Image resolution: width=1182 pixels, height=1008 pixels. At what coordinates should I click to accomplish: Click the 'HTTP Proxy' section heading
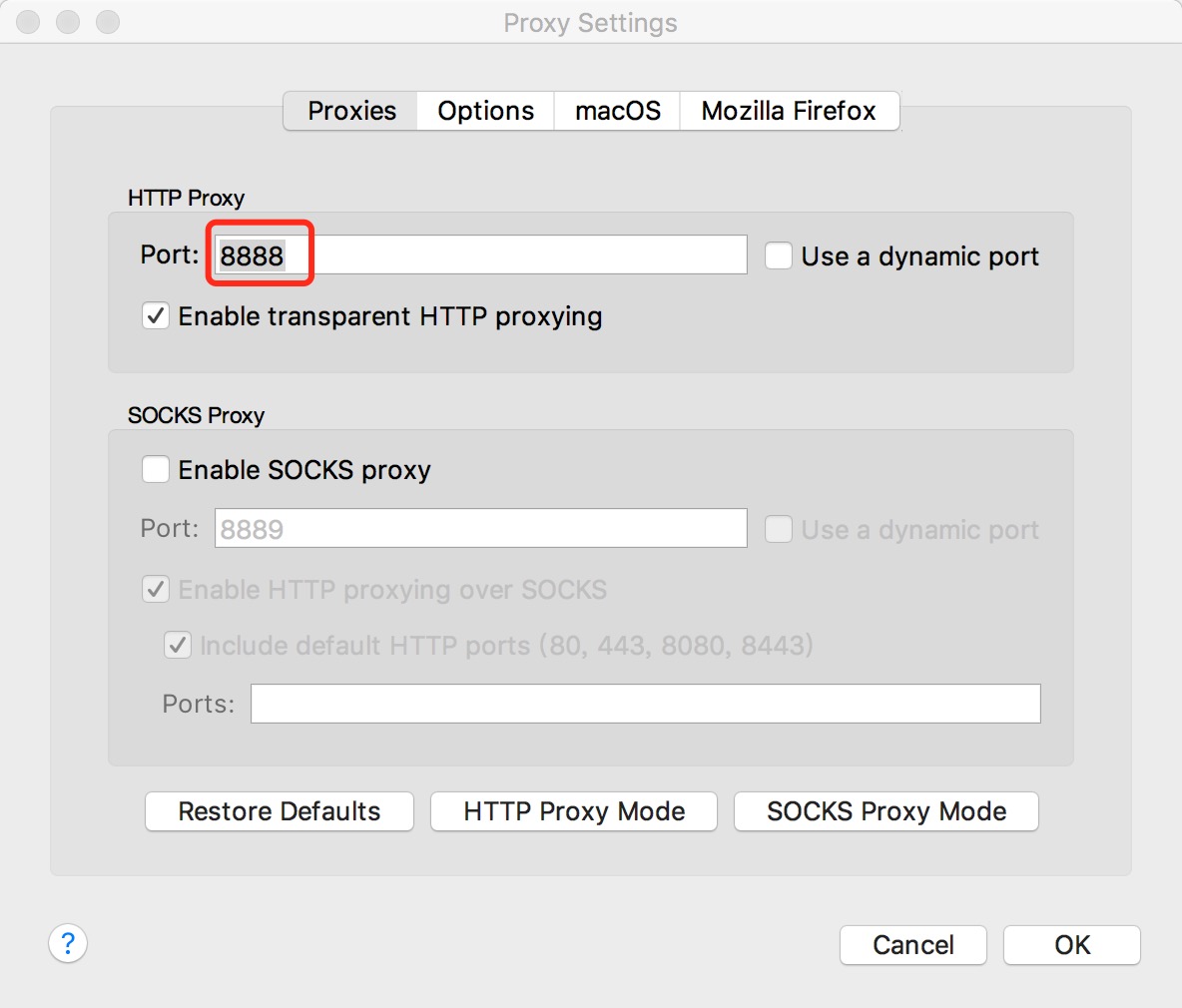pos(187,199)
